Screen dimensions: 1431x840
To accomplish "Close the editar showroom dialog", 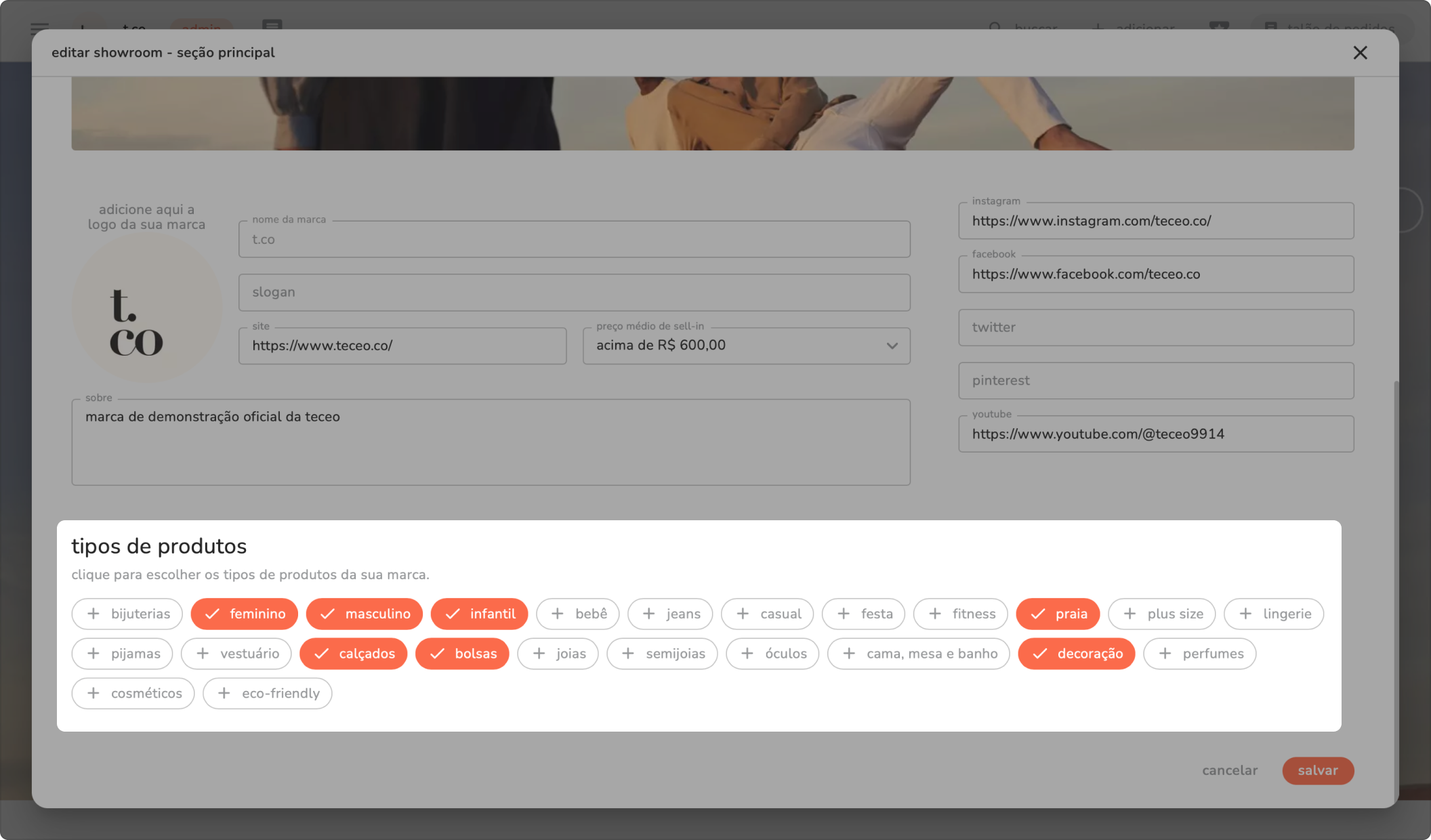I will pos(1360,53).
